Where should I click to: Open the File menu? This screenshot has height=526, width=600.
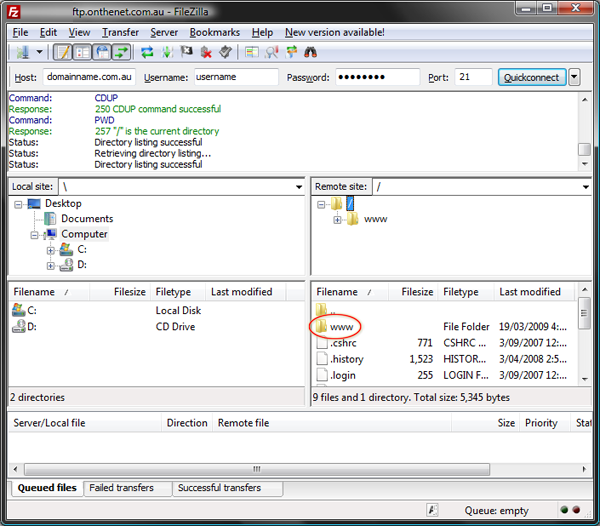tap(20, 33)
